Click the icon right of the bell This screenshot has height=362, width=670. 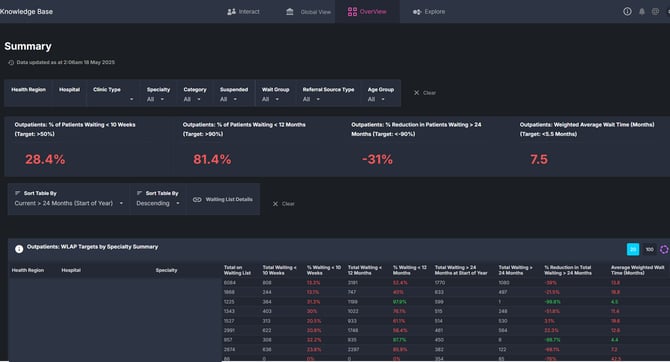pos(655,12)
